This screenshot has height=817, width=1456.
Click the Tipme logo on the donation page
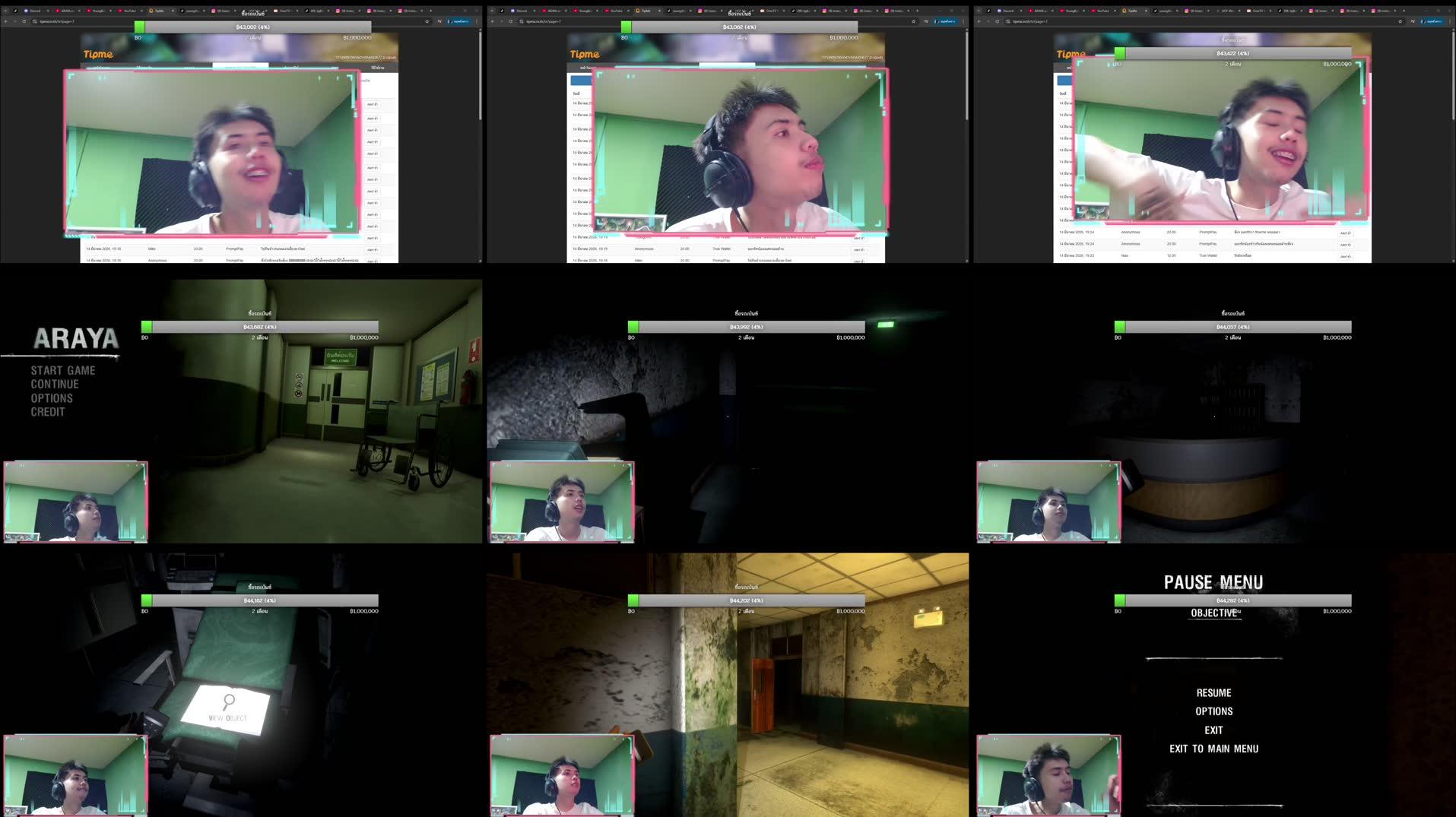point(98,54)
